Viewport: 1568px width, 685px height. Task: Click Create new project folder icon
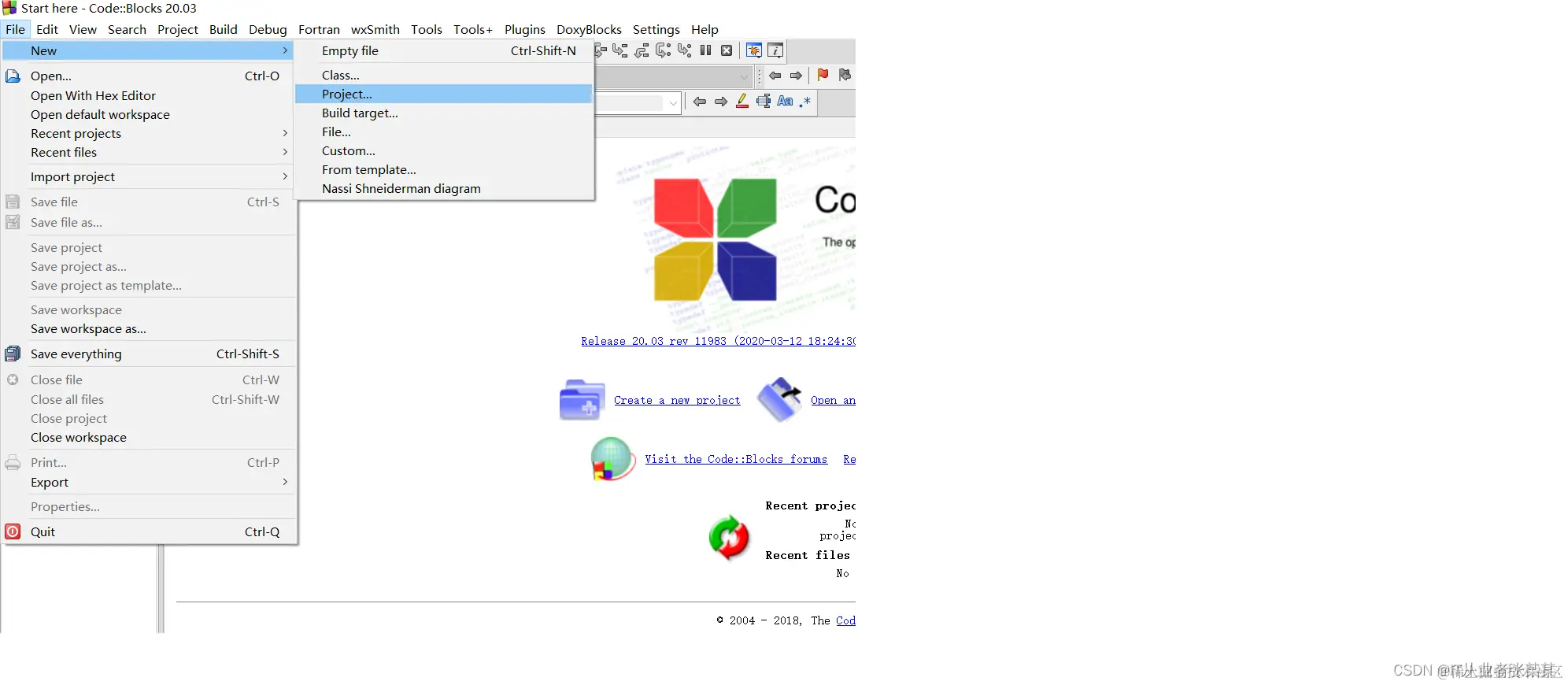(582, 400)
